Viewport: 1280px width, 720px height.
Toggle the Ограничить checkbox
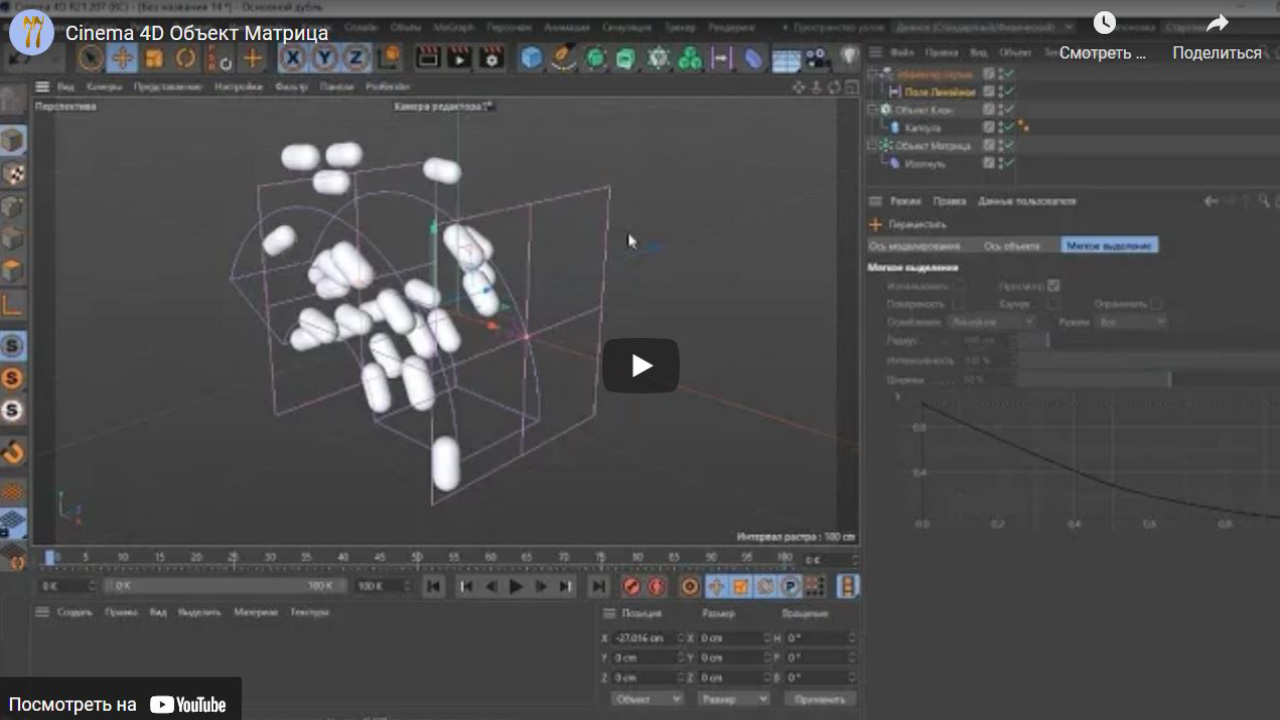coord(1155,304)
